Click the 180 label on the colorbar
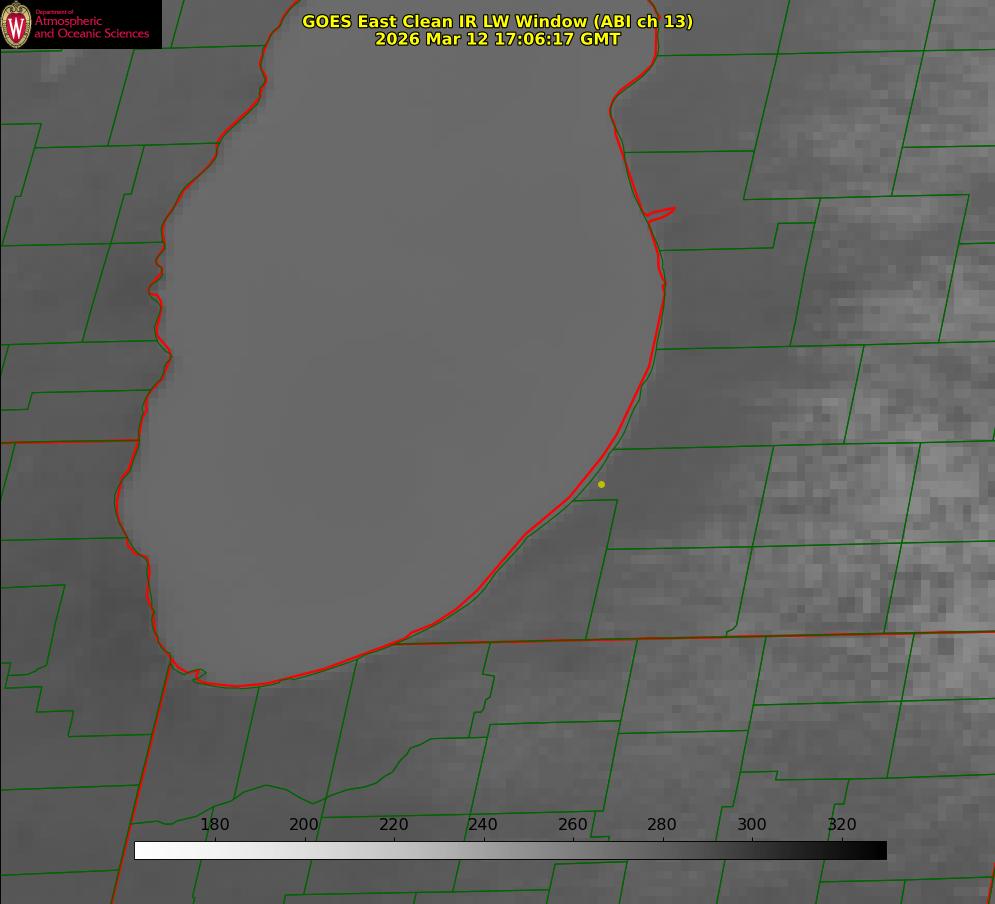Image resolution: width=995 pixels, height=904 pixels. [215, 824]
